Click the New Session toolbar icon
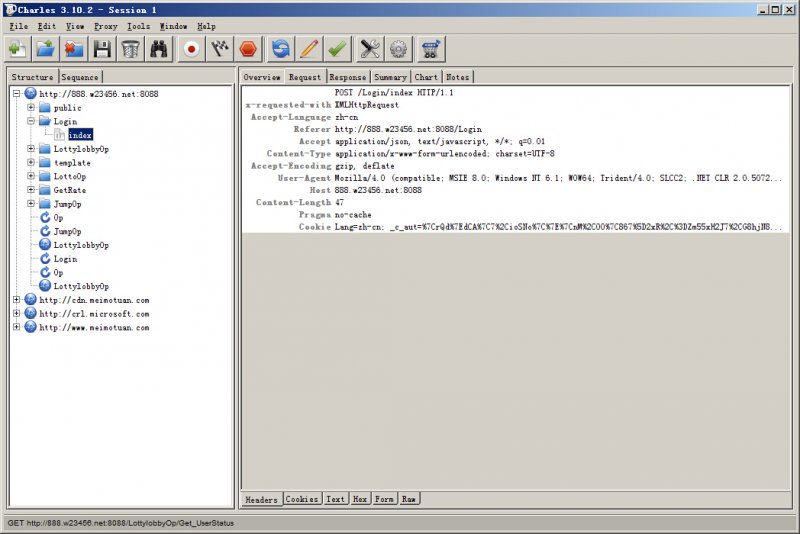Screen dimensions: 800x534 [17, 49]
